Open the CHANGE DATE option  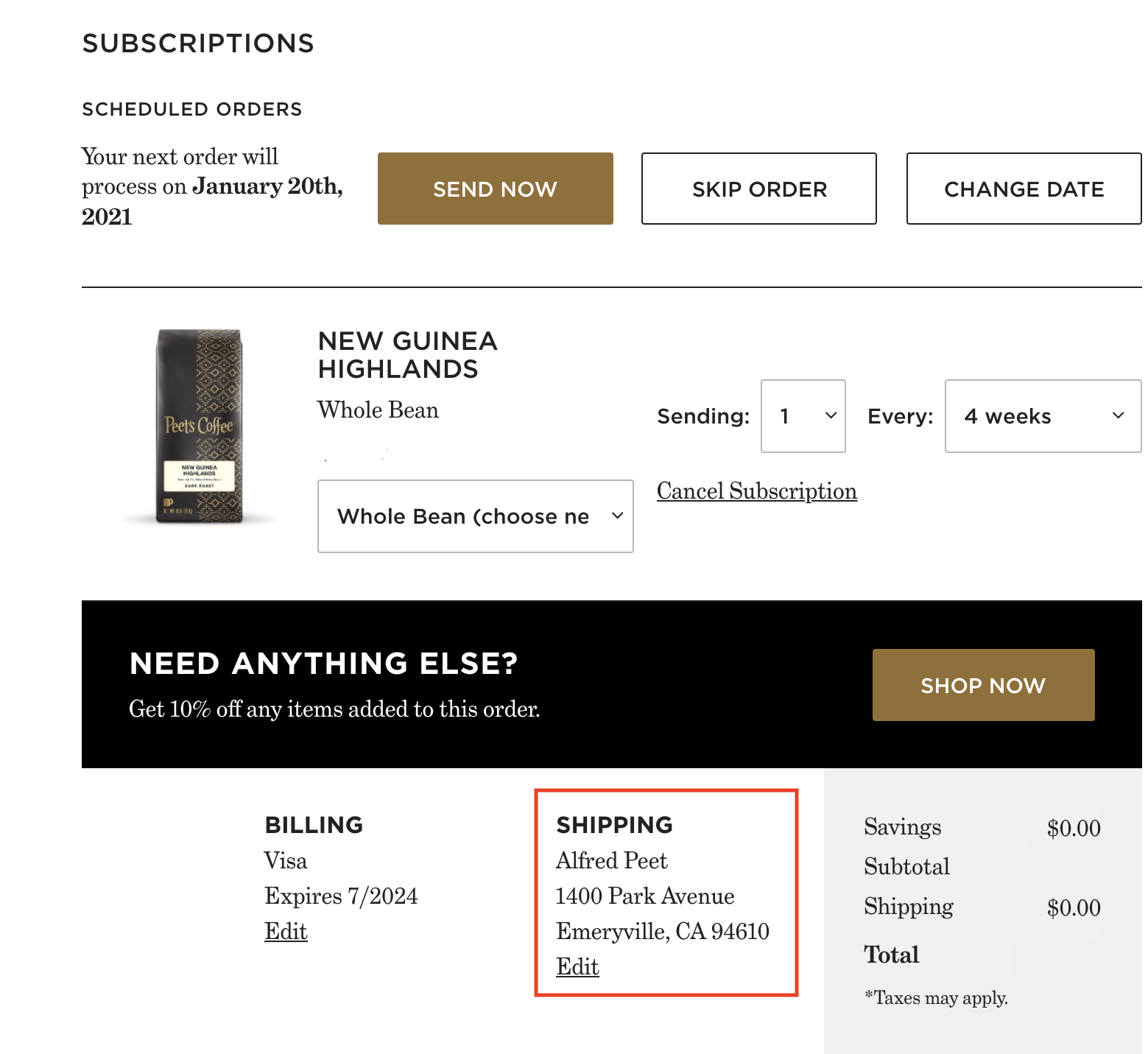click(1024, 189)
